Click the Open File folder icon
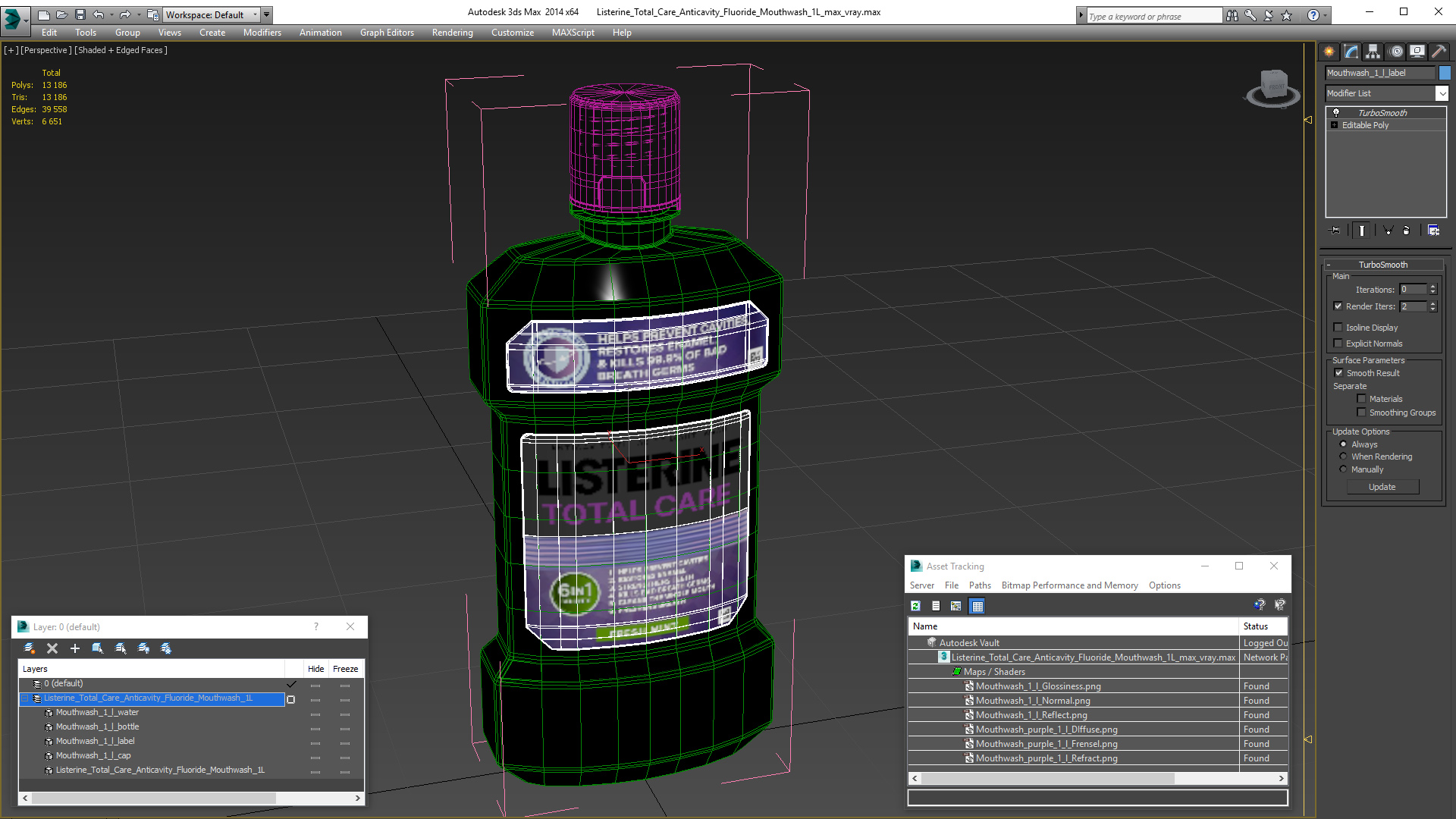1456x819 pixels. tap(62, 14)
